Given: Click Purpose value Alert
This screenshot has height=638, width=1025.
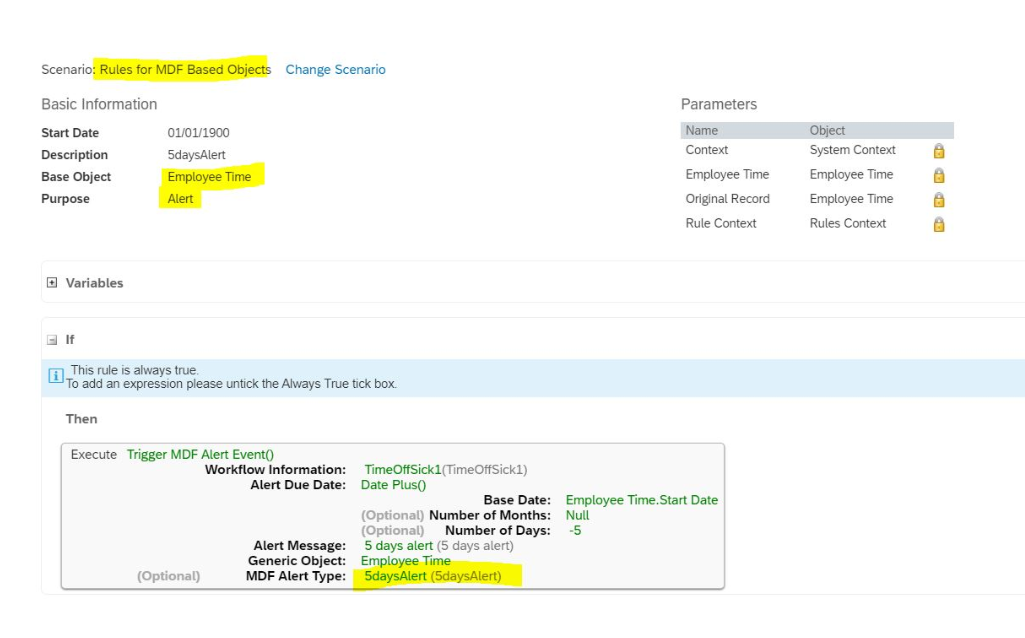Looking at the screenshot, I should click(180, 199).
